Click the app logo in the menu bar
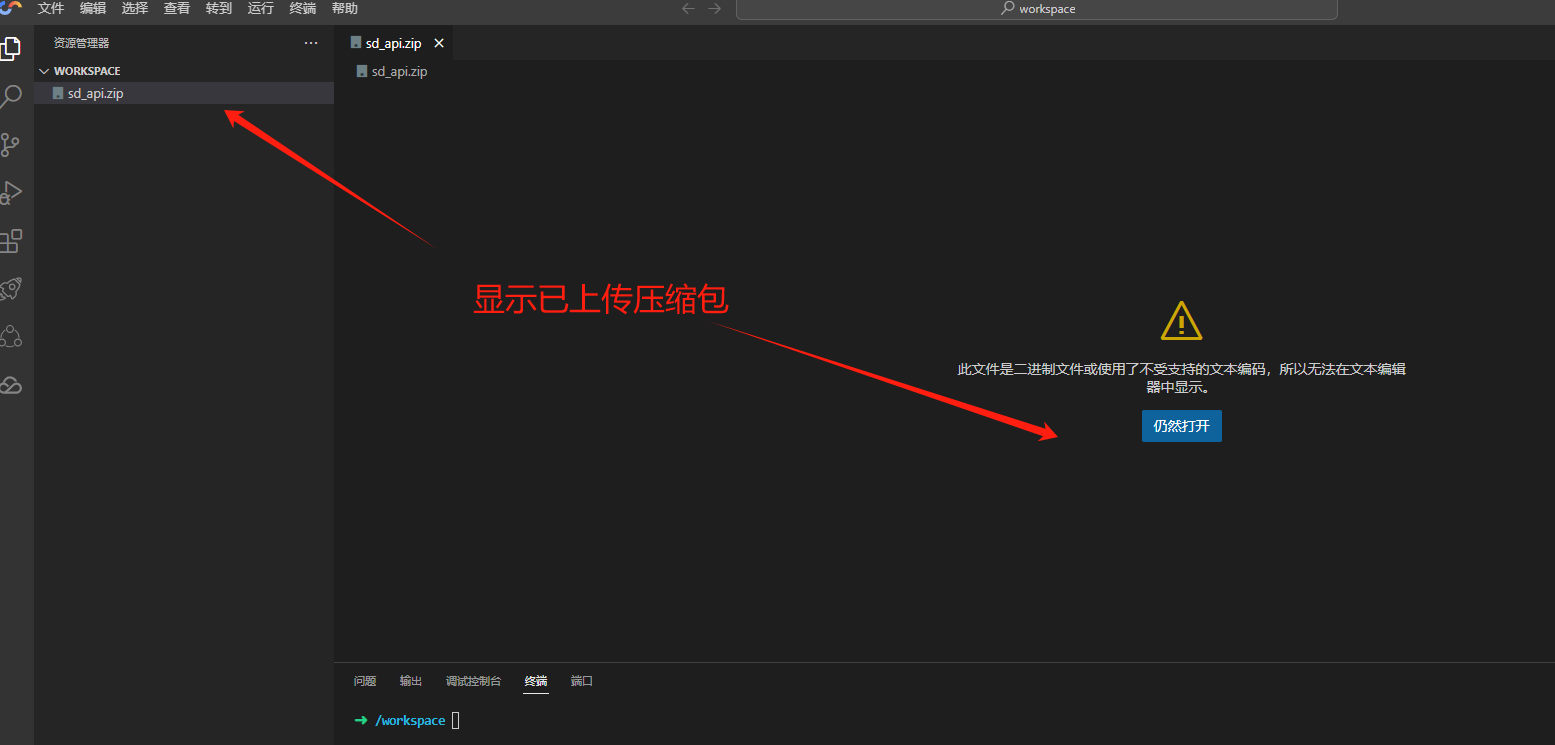 pyautogui.click(x=11, y=8)
